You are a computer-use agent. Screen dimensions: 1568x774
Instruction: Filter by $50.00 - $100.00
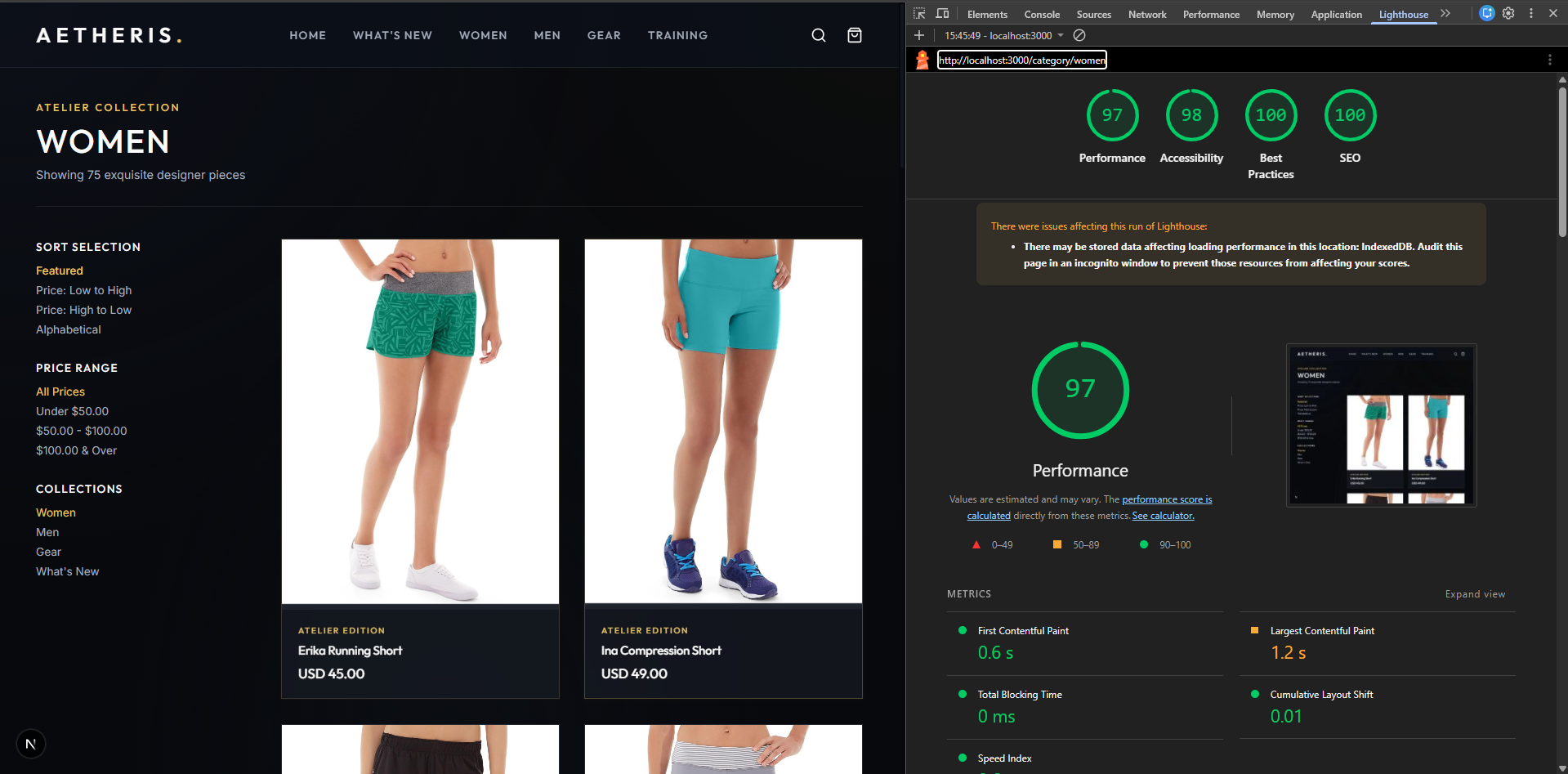point(82,431)
